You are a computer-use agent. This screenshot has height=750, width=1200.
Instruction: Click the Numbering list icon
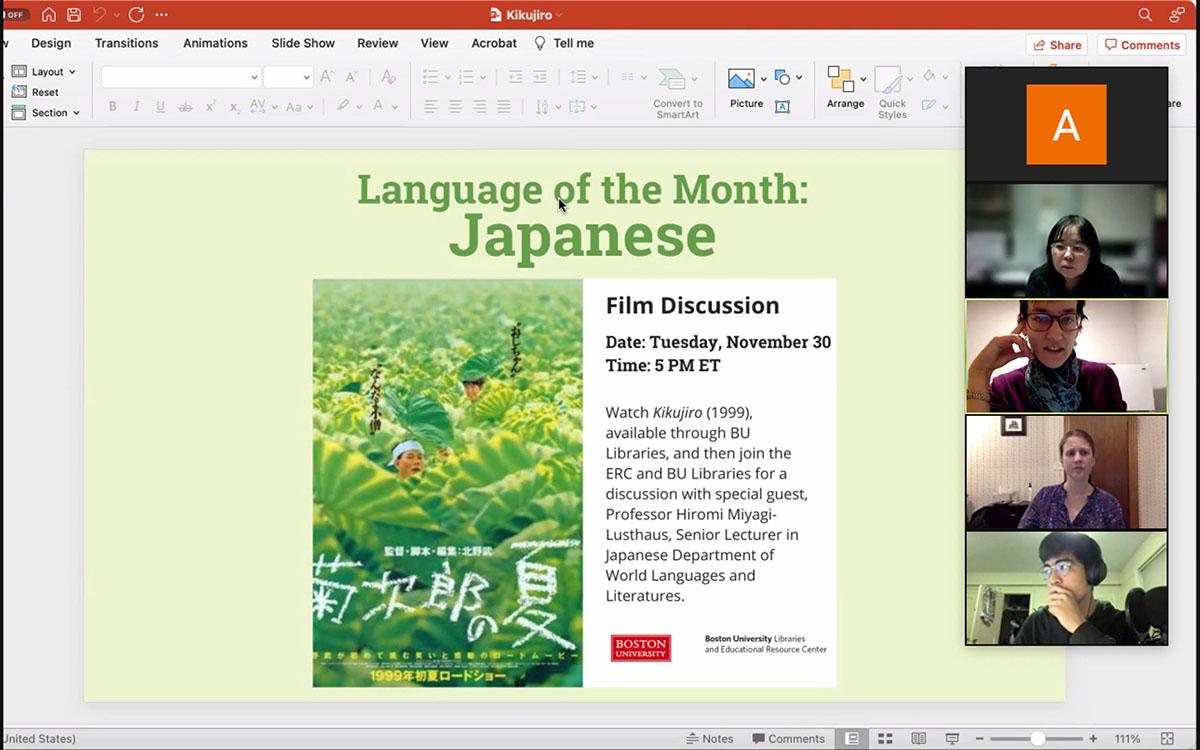click(x=466, y=77)
